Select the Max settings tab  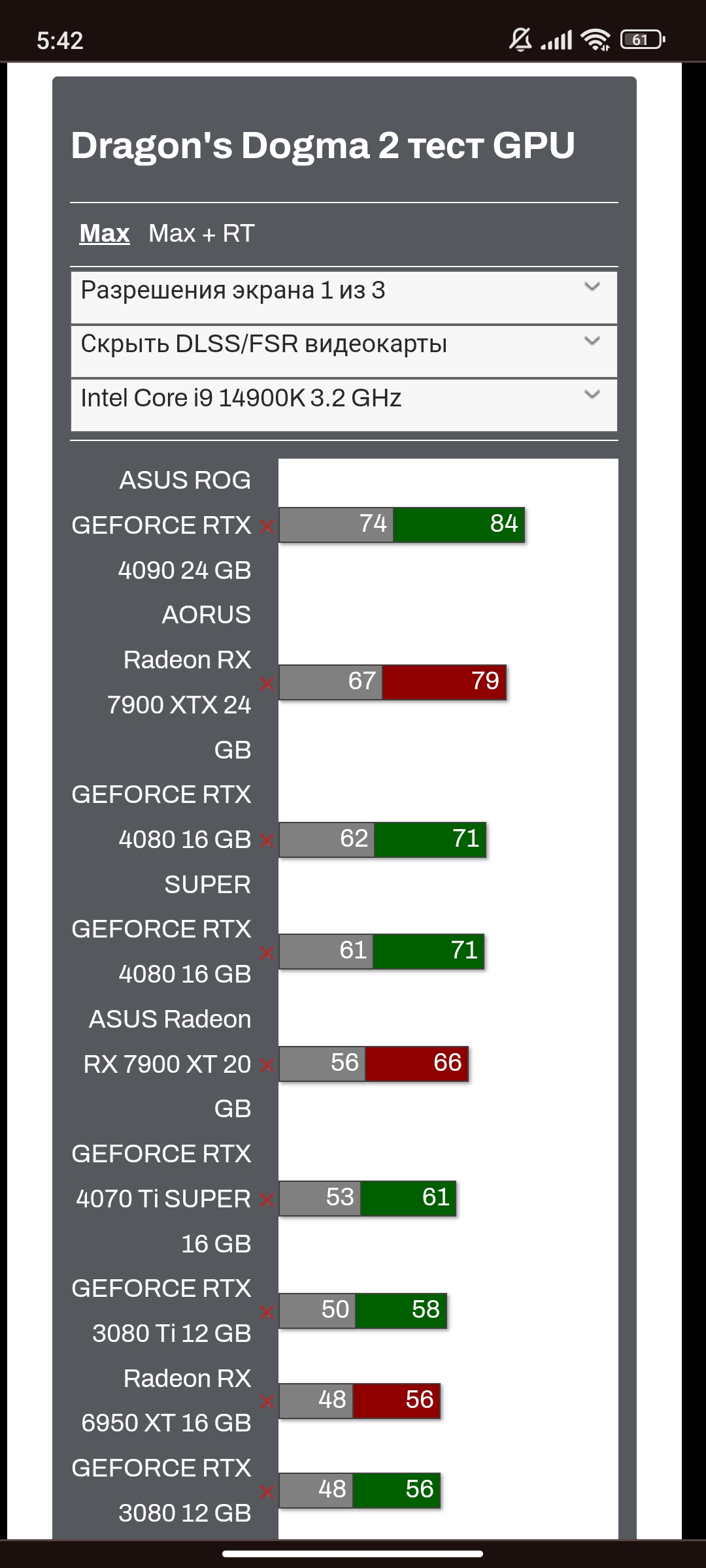click(x=105, y=233)
